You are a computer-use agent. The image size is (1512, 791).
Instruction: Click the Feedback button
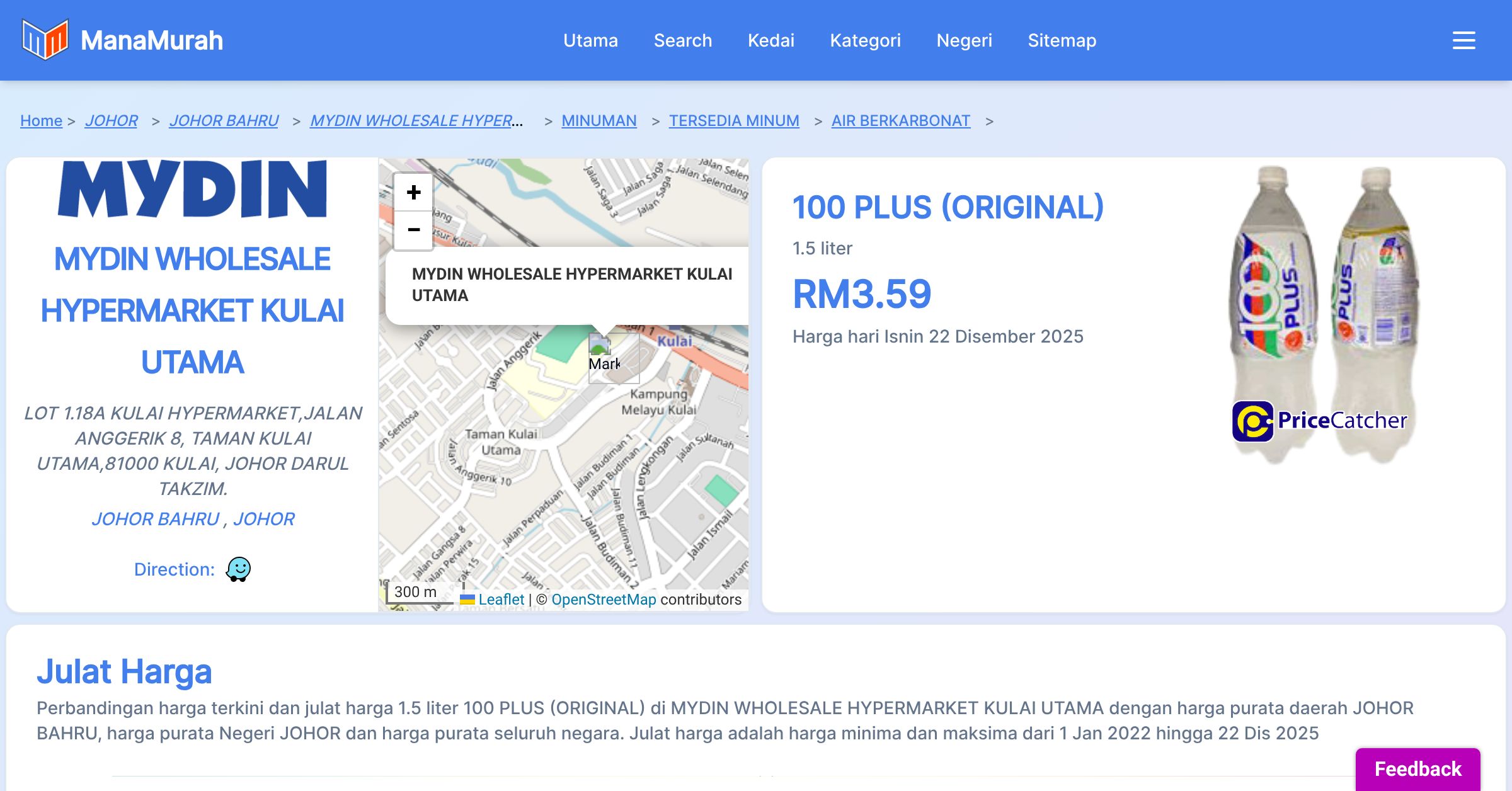pos(1417,768)
